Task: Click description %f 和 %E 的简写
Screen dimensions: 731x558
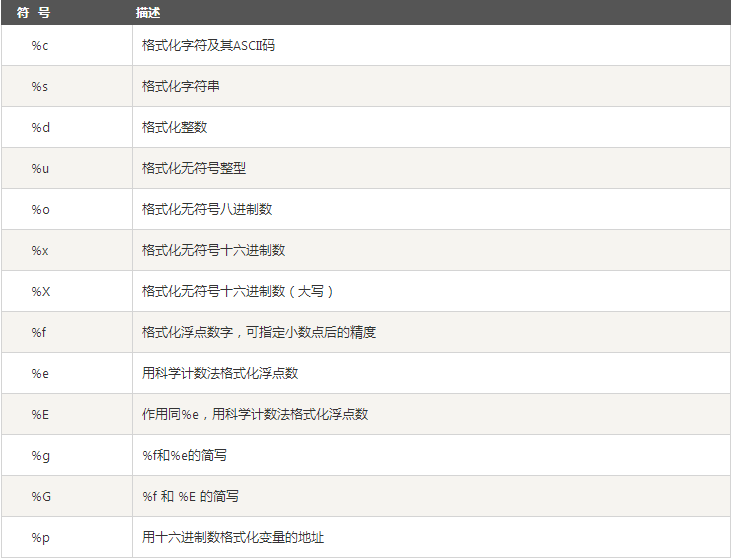Action: point(191,496)
